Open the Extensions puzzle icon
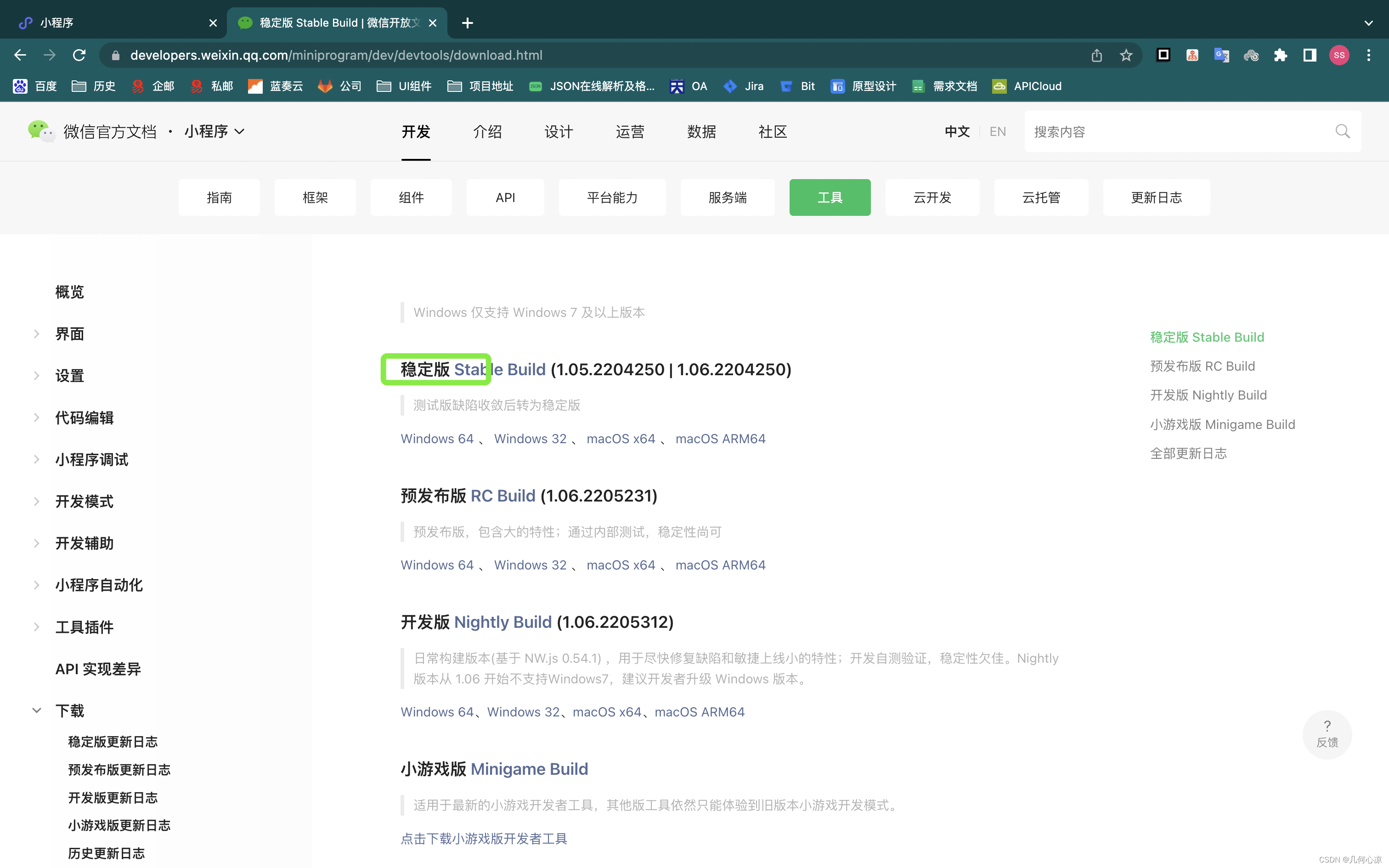1389x868 pixels. [x=1281, y=55]
